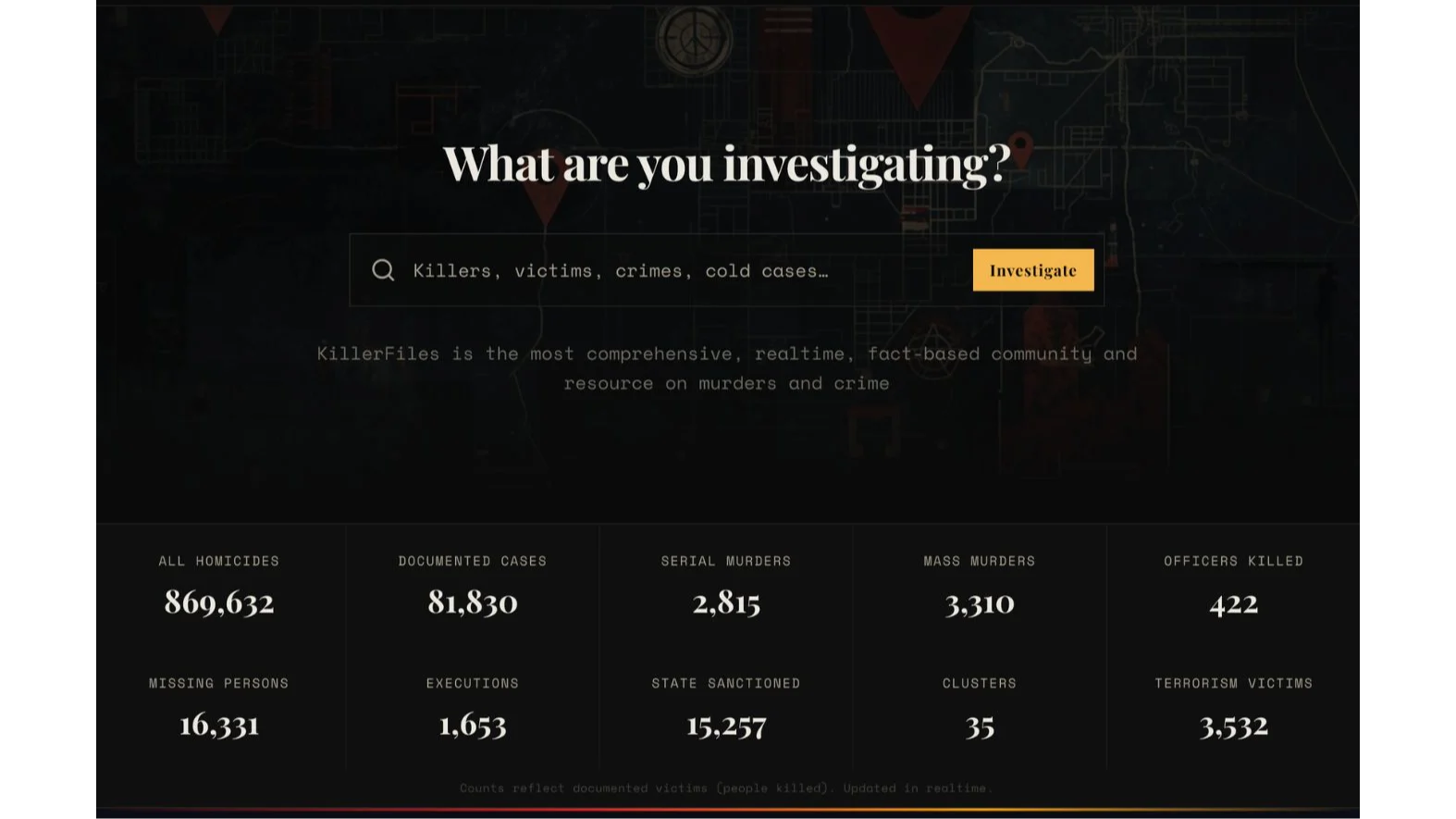The height and width of the screenshot is (819, 1456).
Task: Open the Terrorism Victims count
Action: point(1233,709)
